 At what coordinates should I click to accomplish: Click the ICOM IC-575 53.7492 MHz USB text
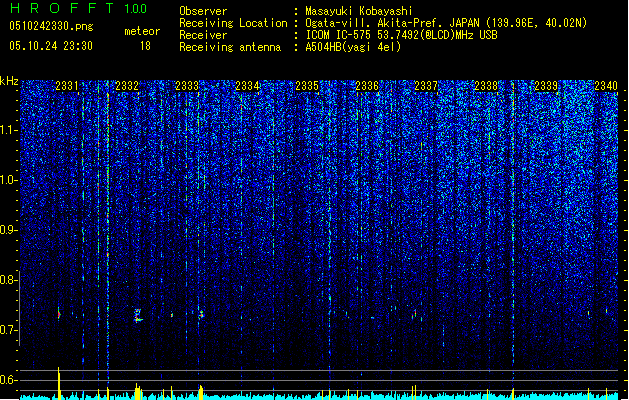[402, 35]
